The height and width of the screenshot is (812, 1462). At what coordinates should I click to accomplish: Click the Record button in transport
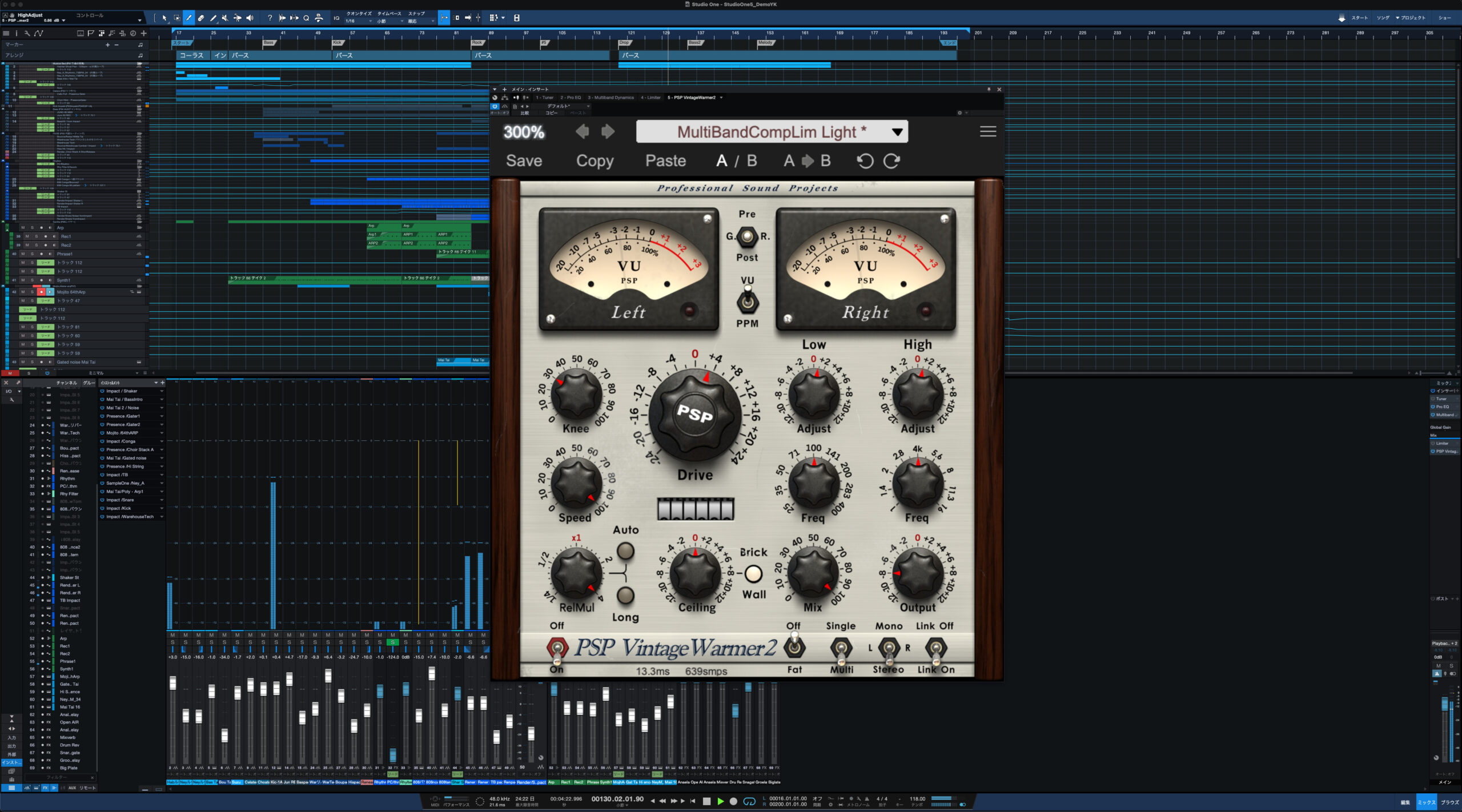click(x=733, y=801)
